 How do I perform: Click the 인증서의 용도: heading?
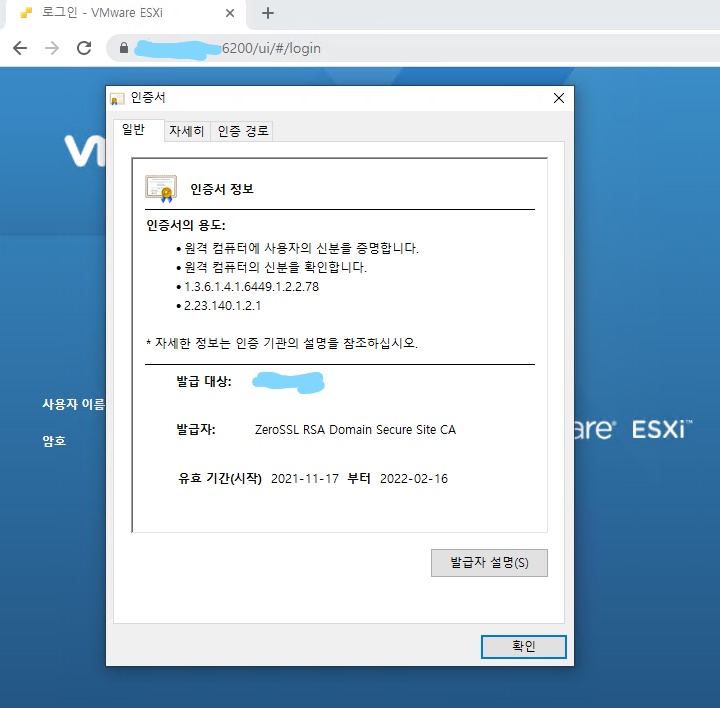[186, 225]
